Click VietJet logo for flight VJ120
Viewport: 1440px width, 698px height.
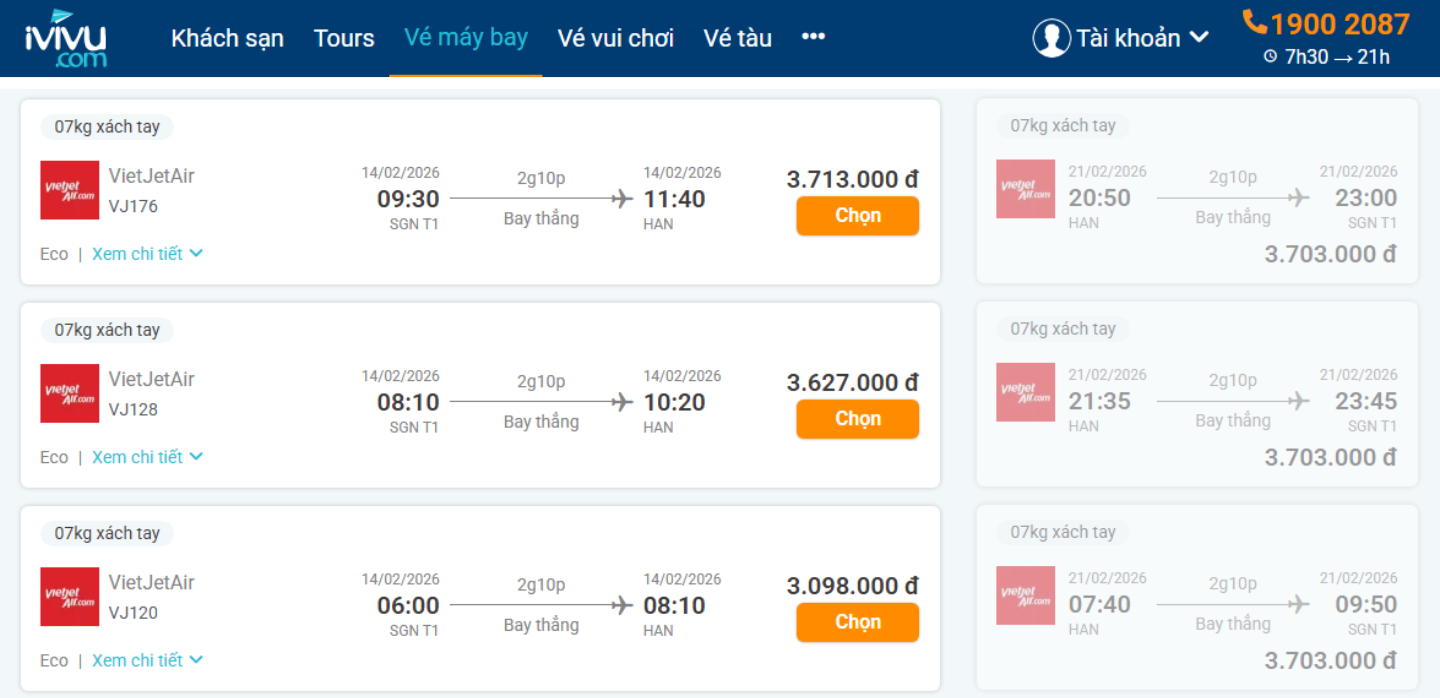(x=69, y=596)
